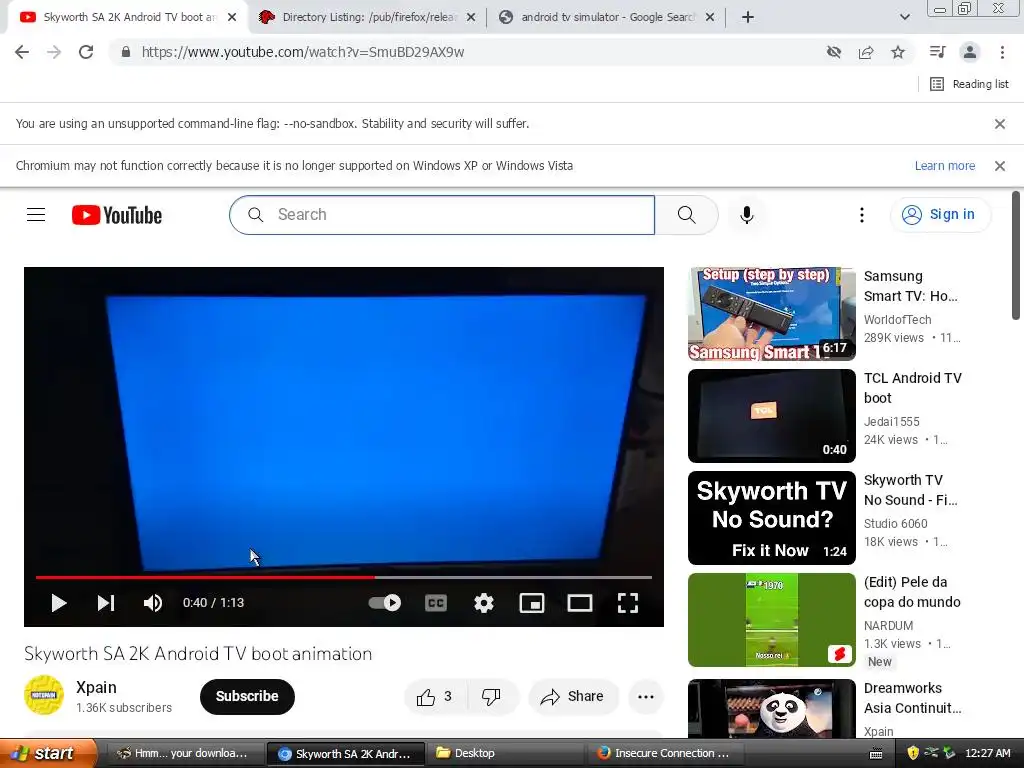Start voice search with microphone
This screenshot has width=1024, height=768.
coord(746,215)
